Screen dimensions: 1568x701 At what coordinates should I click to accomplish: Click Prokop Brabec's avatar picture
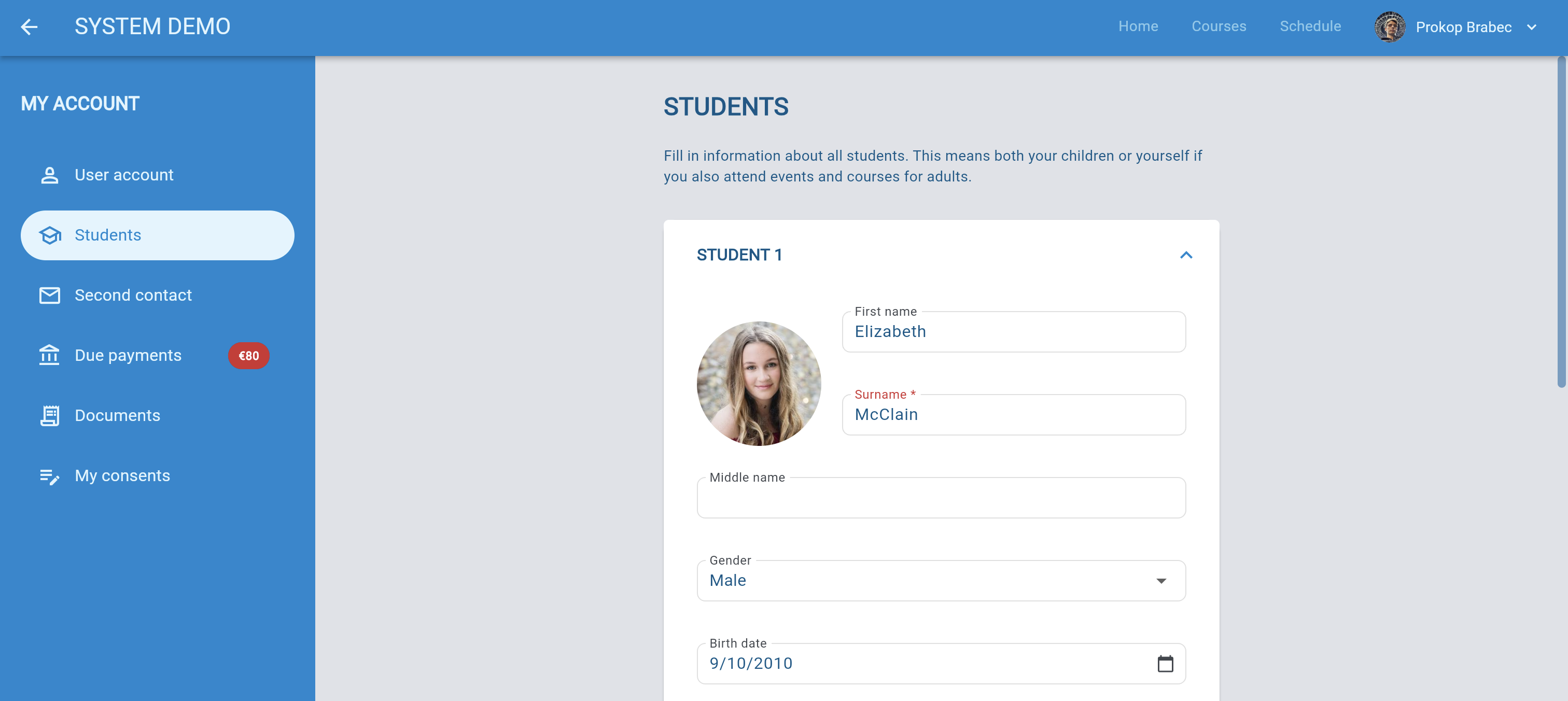[x=1390, y=27]
